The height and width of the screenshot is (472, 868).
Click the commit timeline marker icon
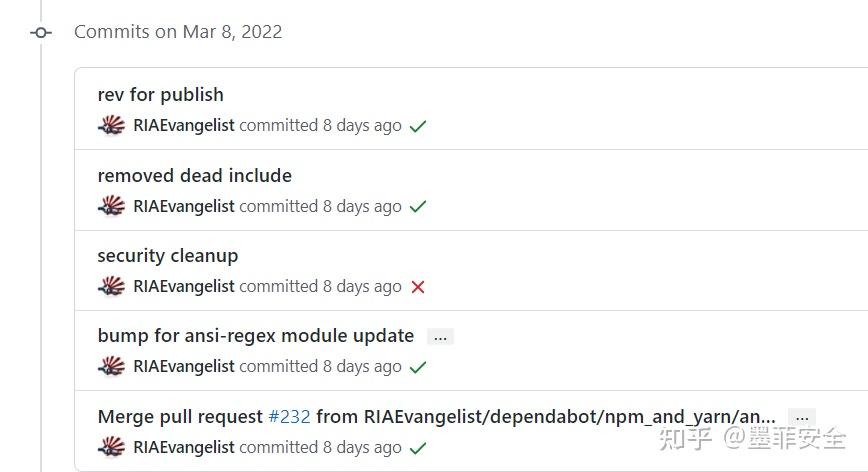(x=41, y=32)
